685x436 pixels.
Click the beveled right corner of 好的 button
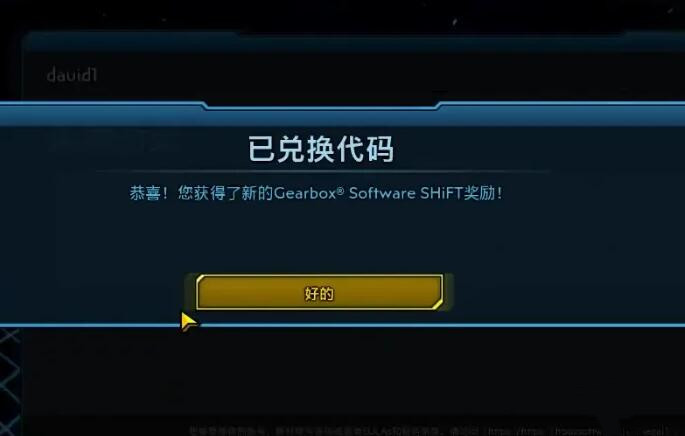[x=437, y=304]
